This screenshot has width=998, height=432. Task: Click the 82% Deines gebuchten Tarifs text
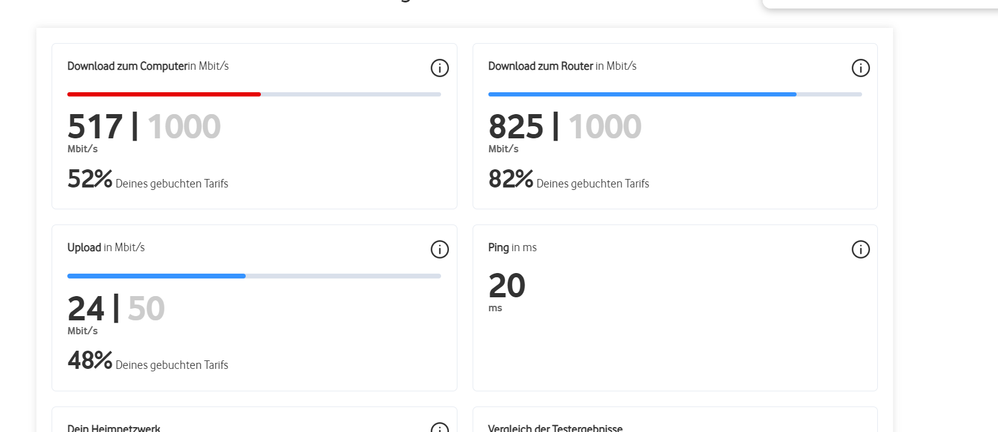pyautogui.click(x=568, y=179)
